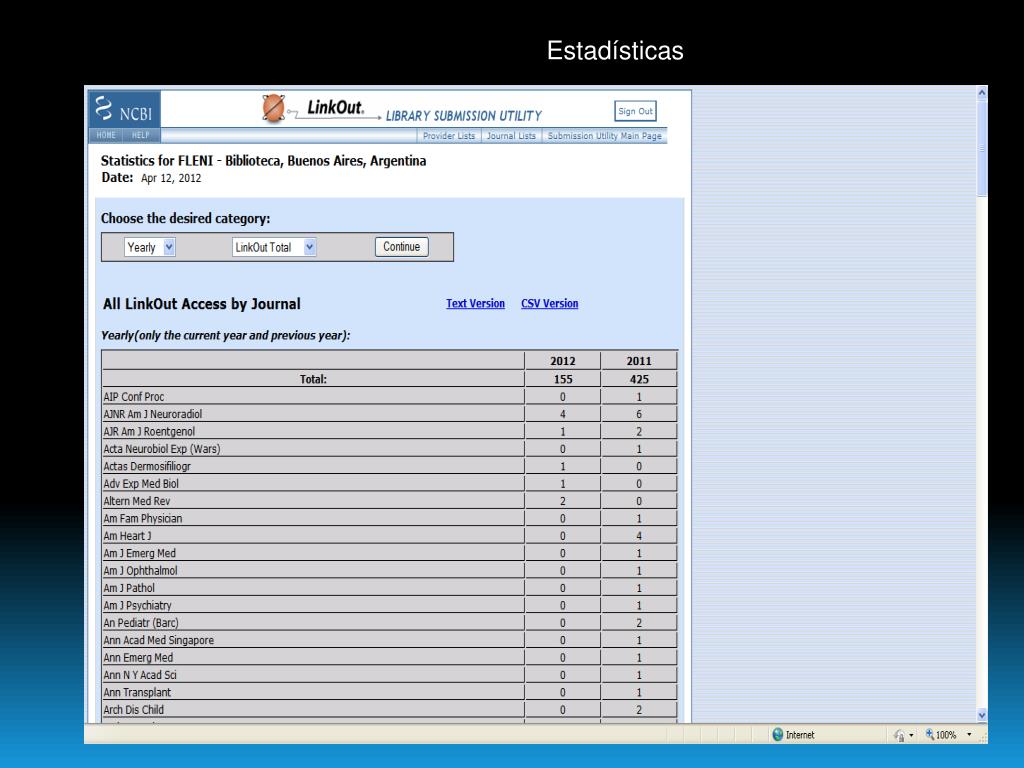1024x768 pixels.
Task: Click the 2011 column header
Action: pyautogui.click(x=639, y=361)
